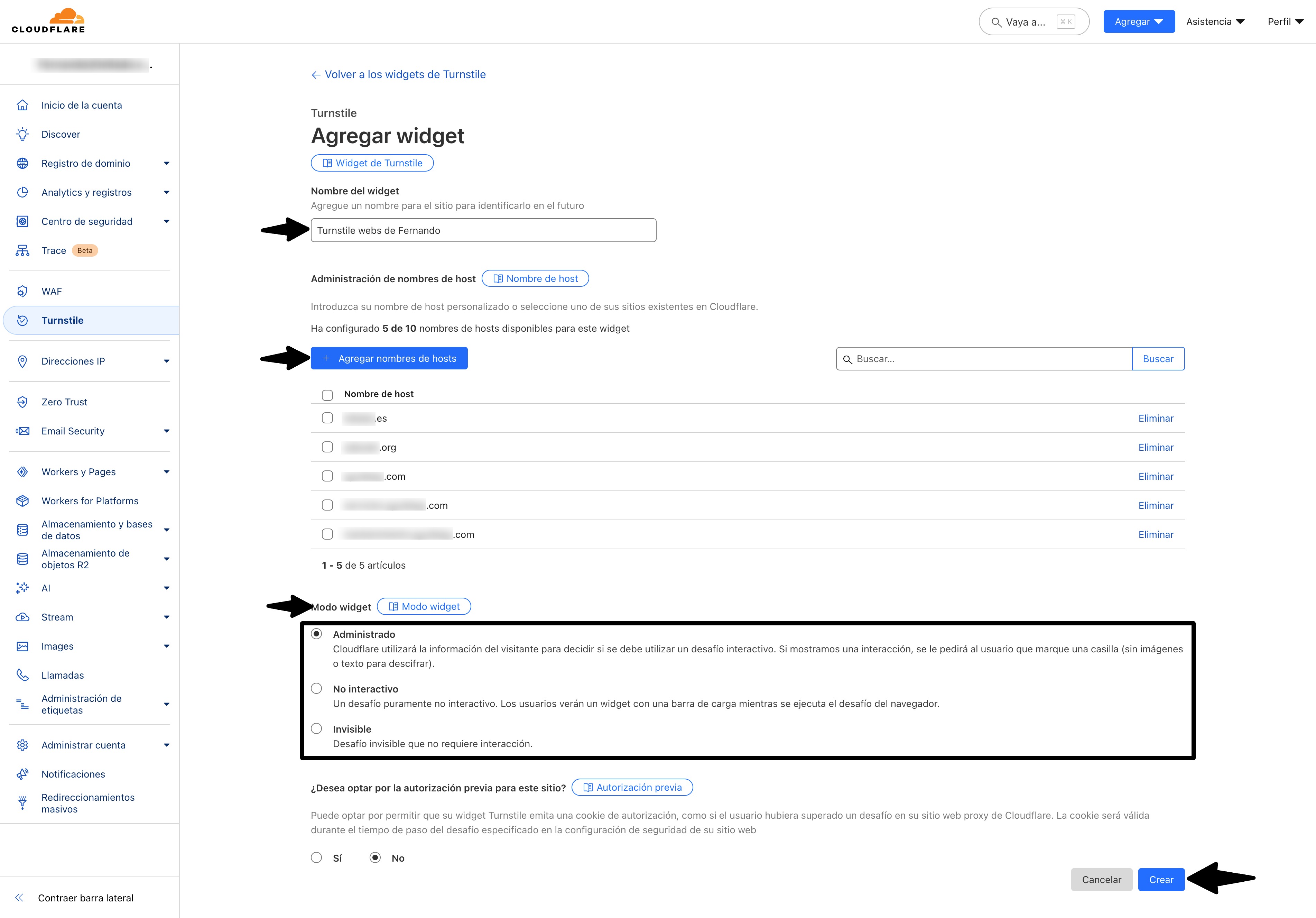The image size is (1316, 918).
Task: Click the Buscar button
Action: pyautogui.click(x=1158, y=358)
